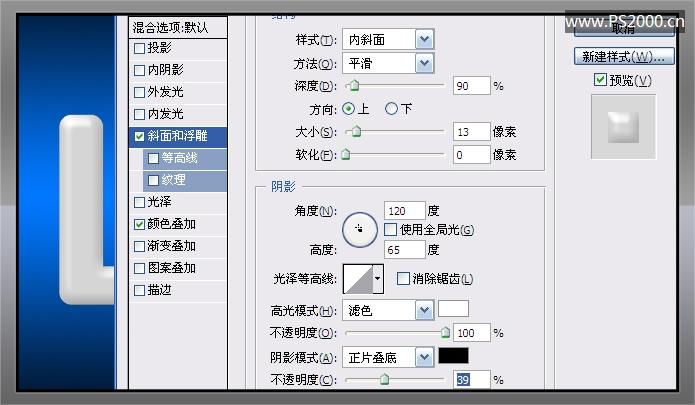Select the 下 direction radio button
Viewport: 695px width, 405px height.
click(x=391, y=108)
